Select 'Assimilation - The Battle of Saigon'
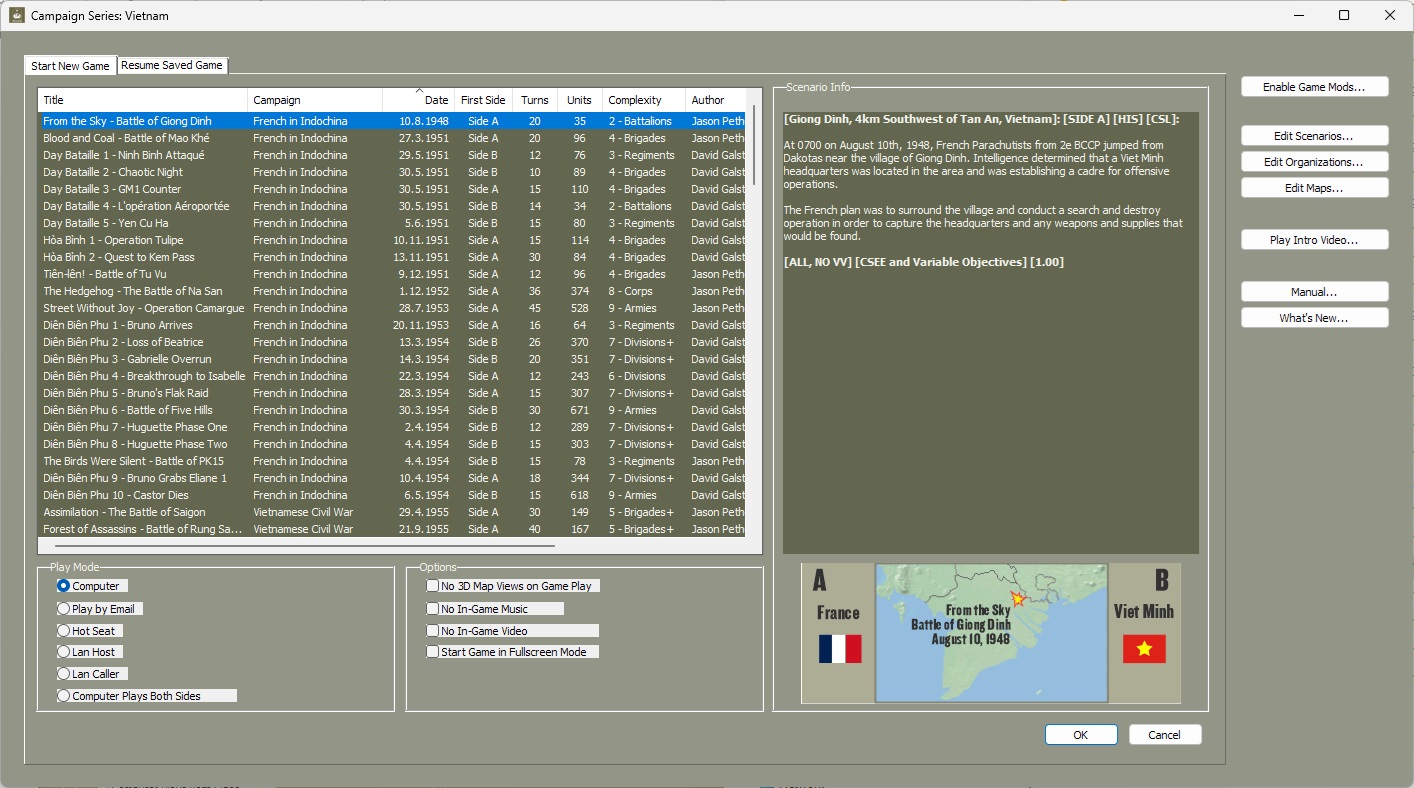1414x788 pixels. click(392, 512)
